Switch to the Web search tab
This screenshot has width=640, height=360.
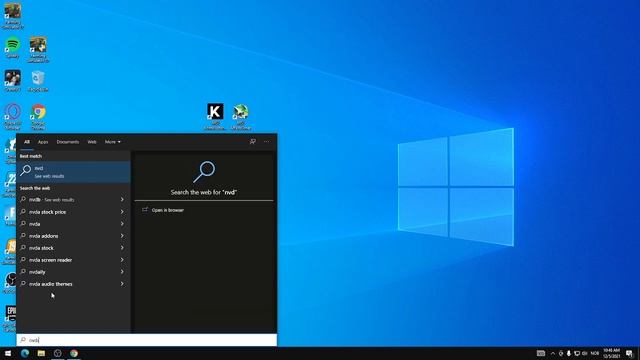coord(92,142)
